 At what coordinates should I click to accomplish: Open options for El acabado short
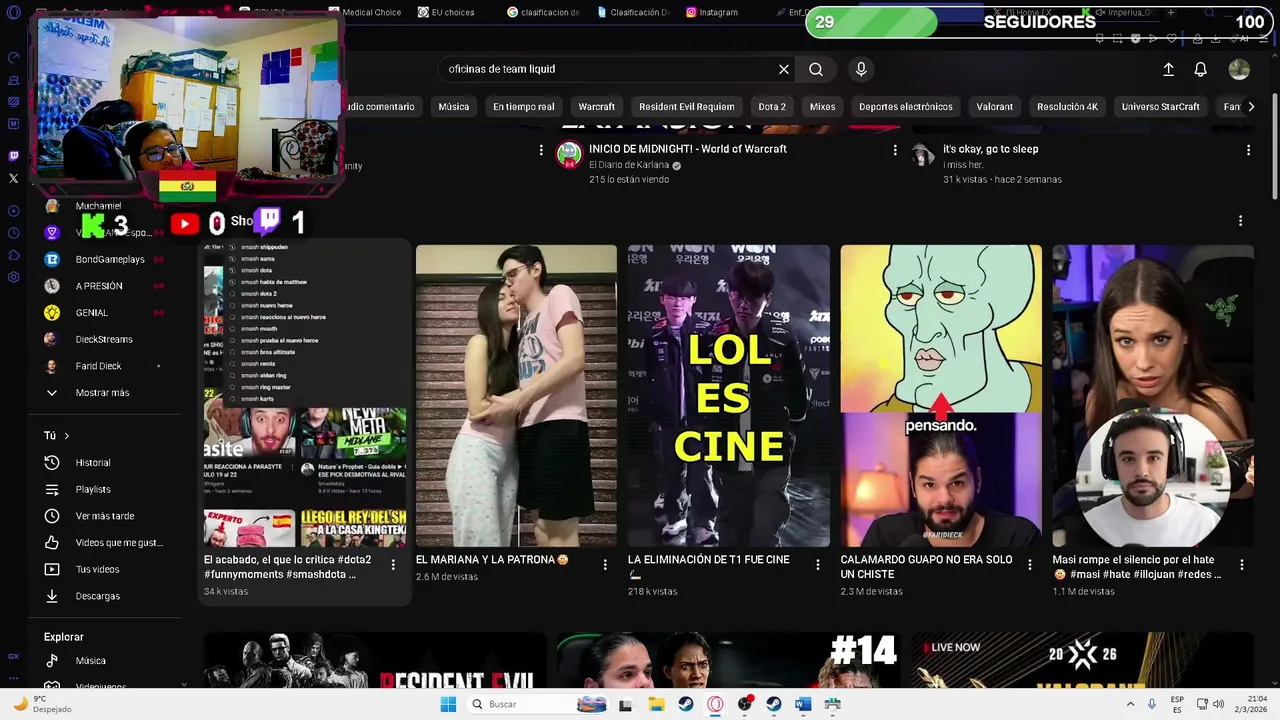[x=393, y=565]
